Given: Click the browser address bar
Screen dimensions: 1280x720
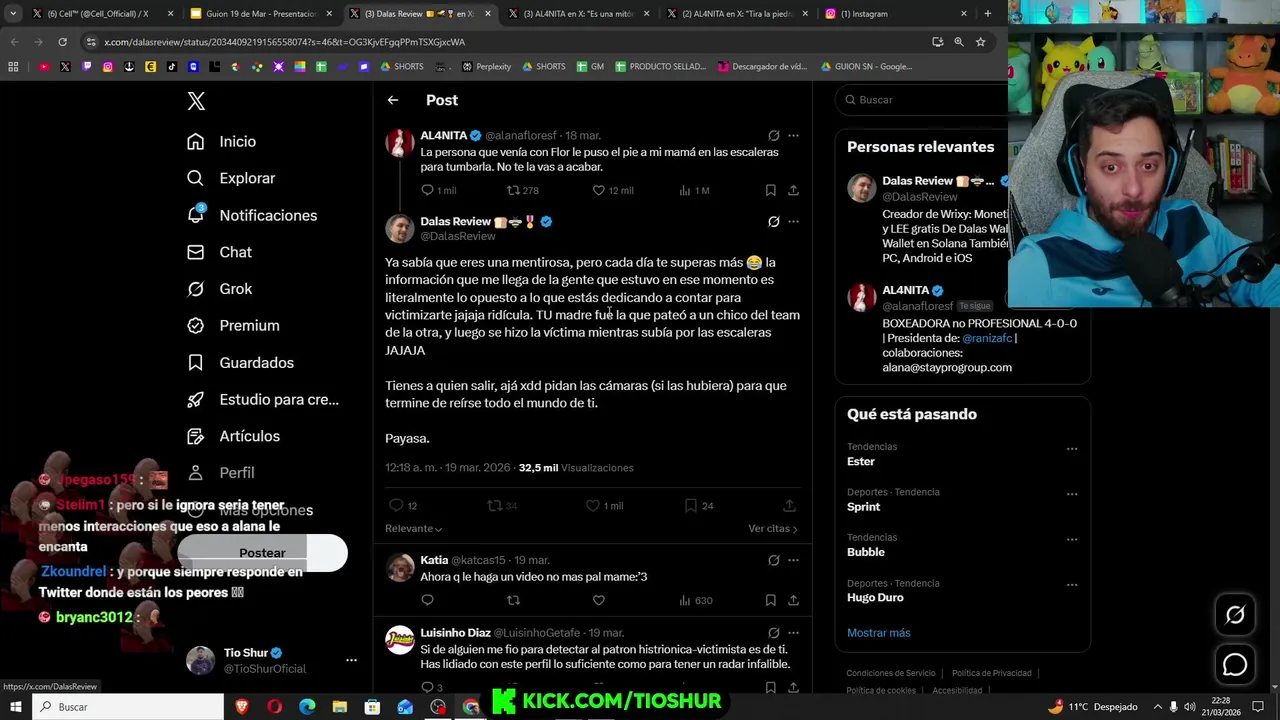Looking at the screenshot, I should pos(500,42).
